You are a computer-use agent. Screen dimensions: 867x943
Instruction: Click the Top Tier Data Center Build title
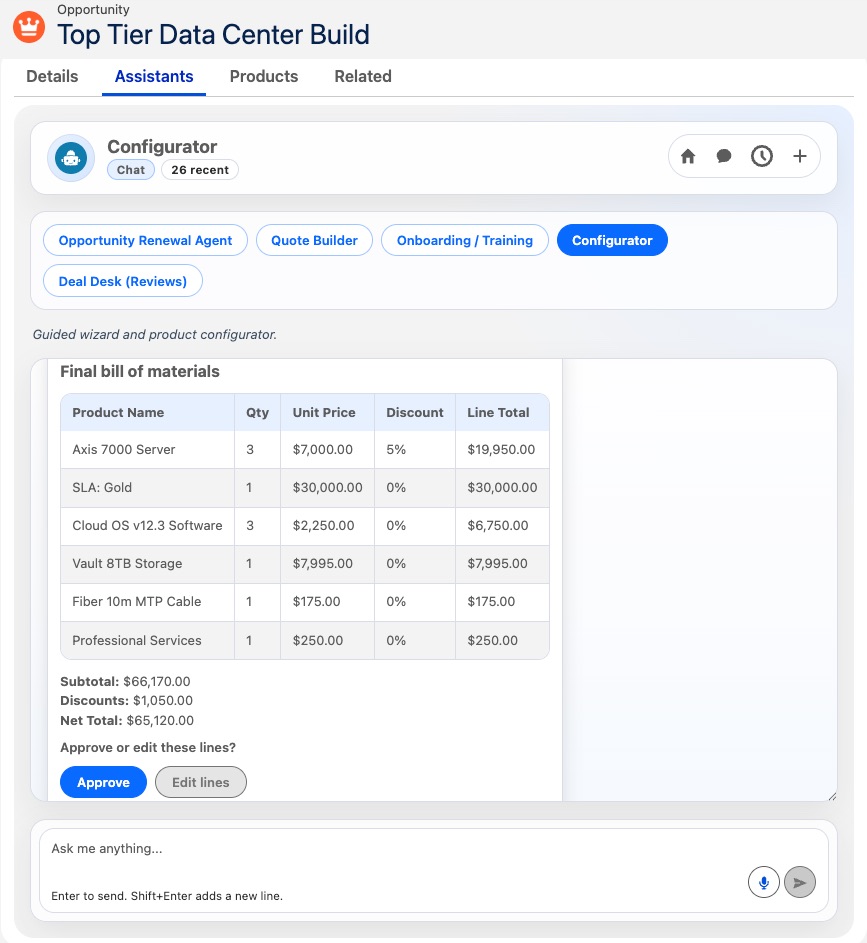tap(213, 34)
